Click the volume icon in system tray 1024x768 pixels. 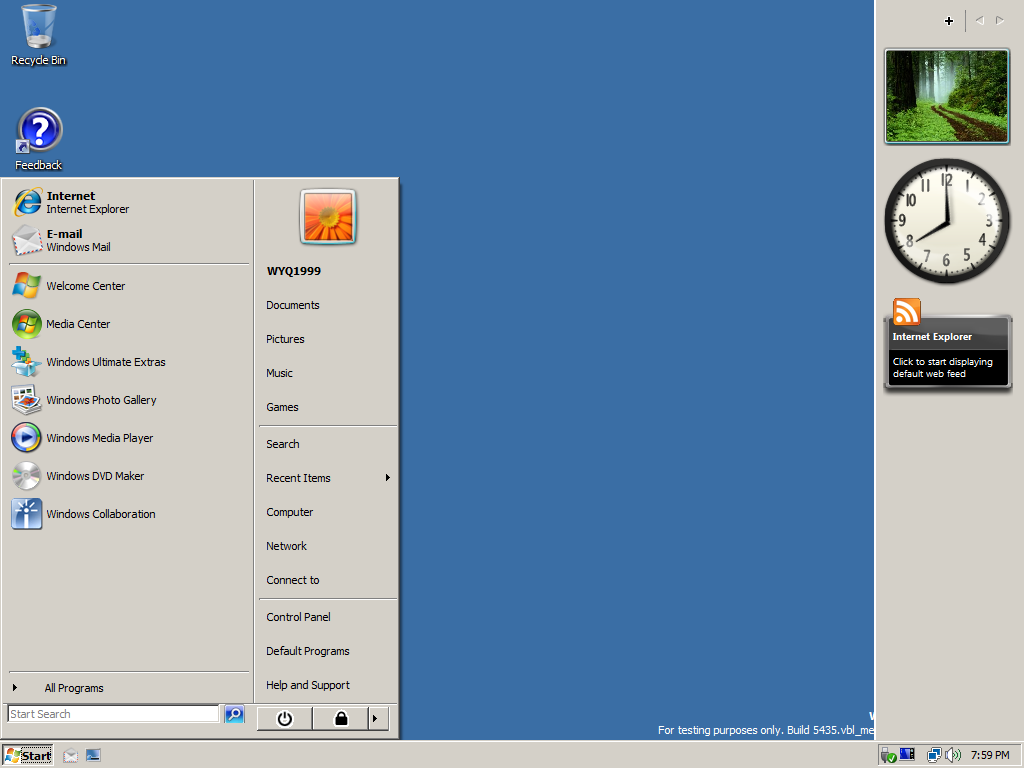coord(953,755)
